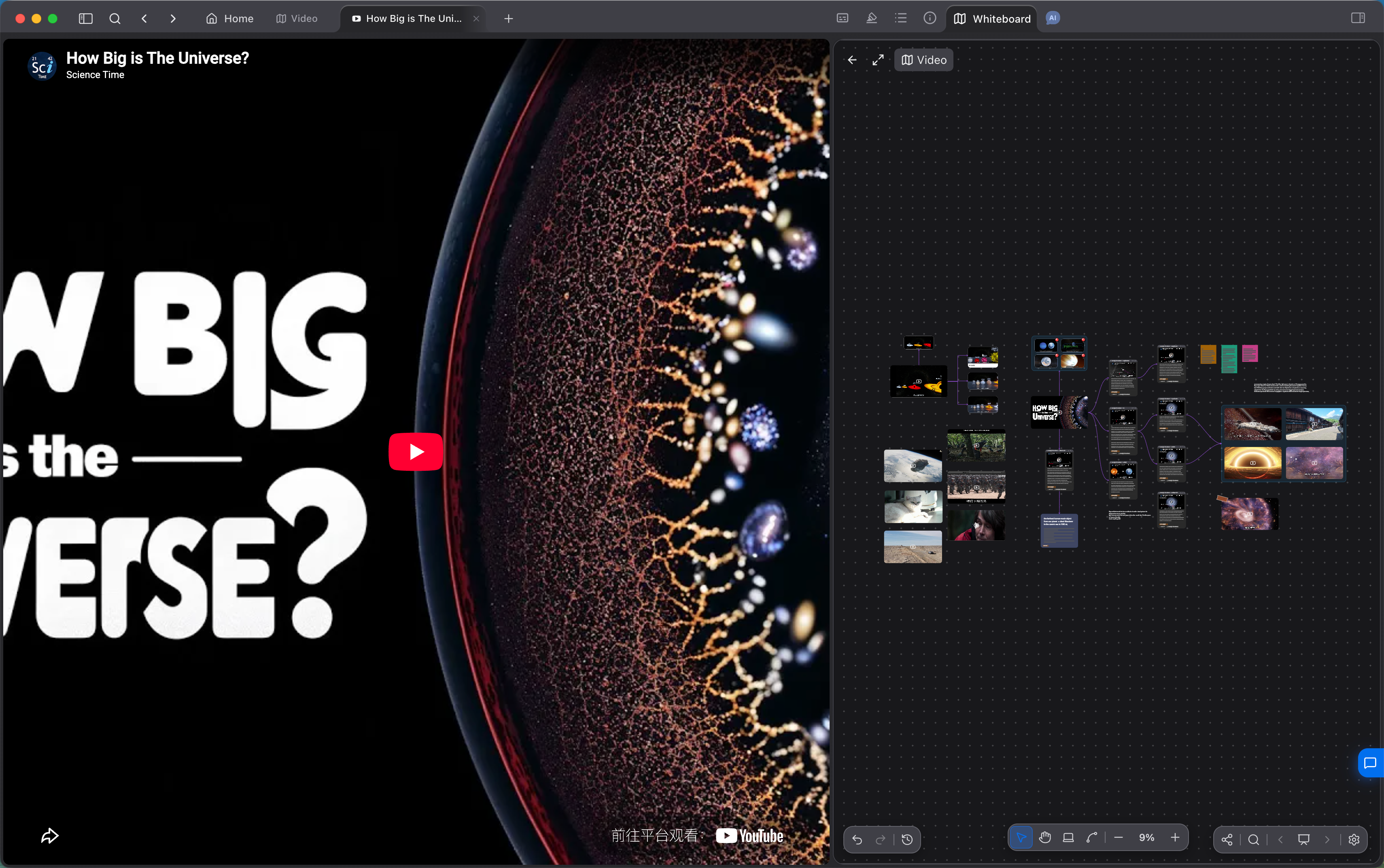Undo the last whiteboard action
Viewport: 1384px width, 868px height.
(x=858, y=839)
